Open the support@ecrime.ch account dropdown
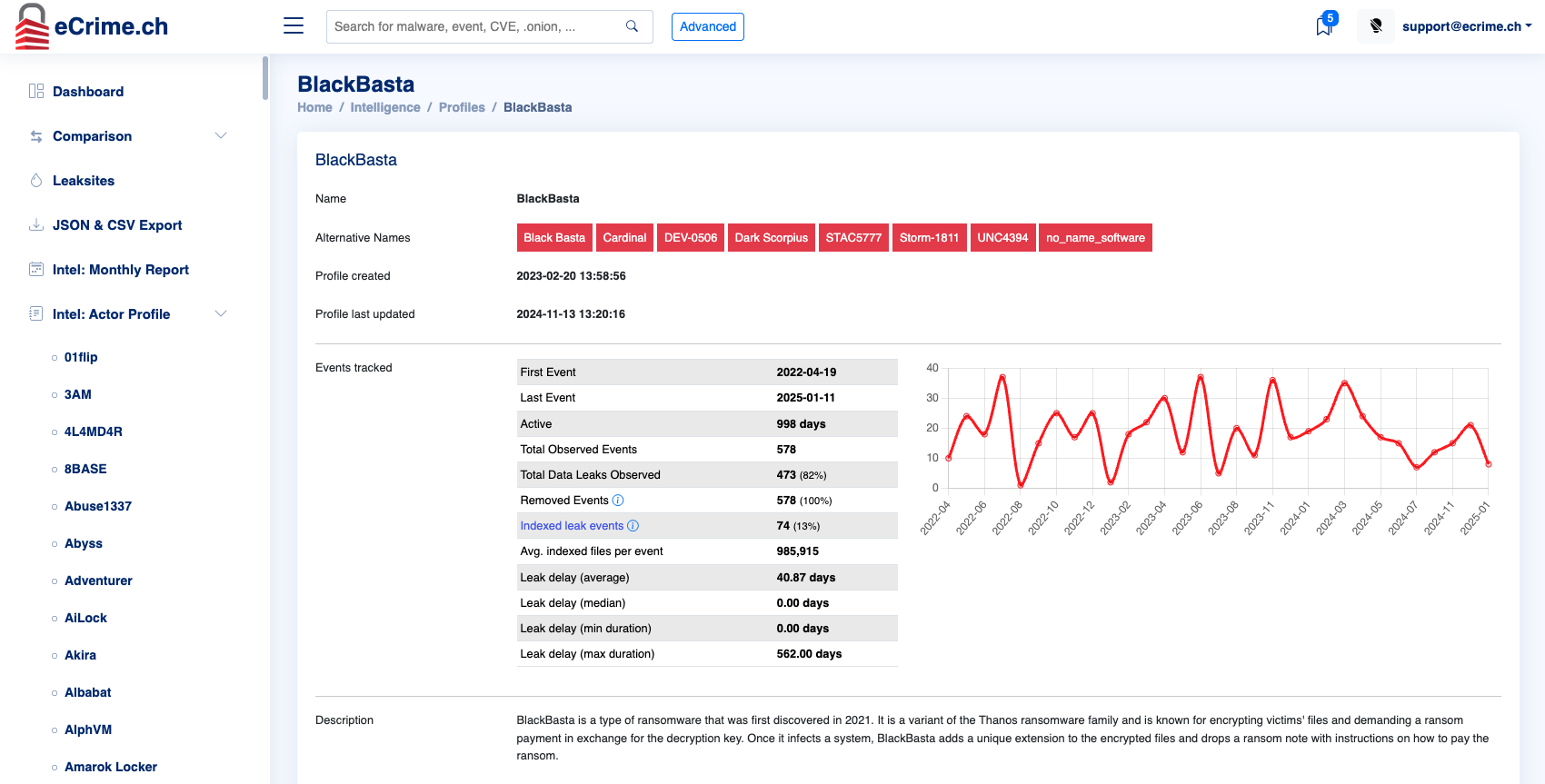The image size is (1545, 784). click(x=1466, y=26)
